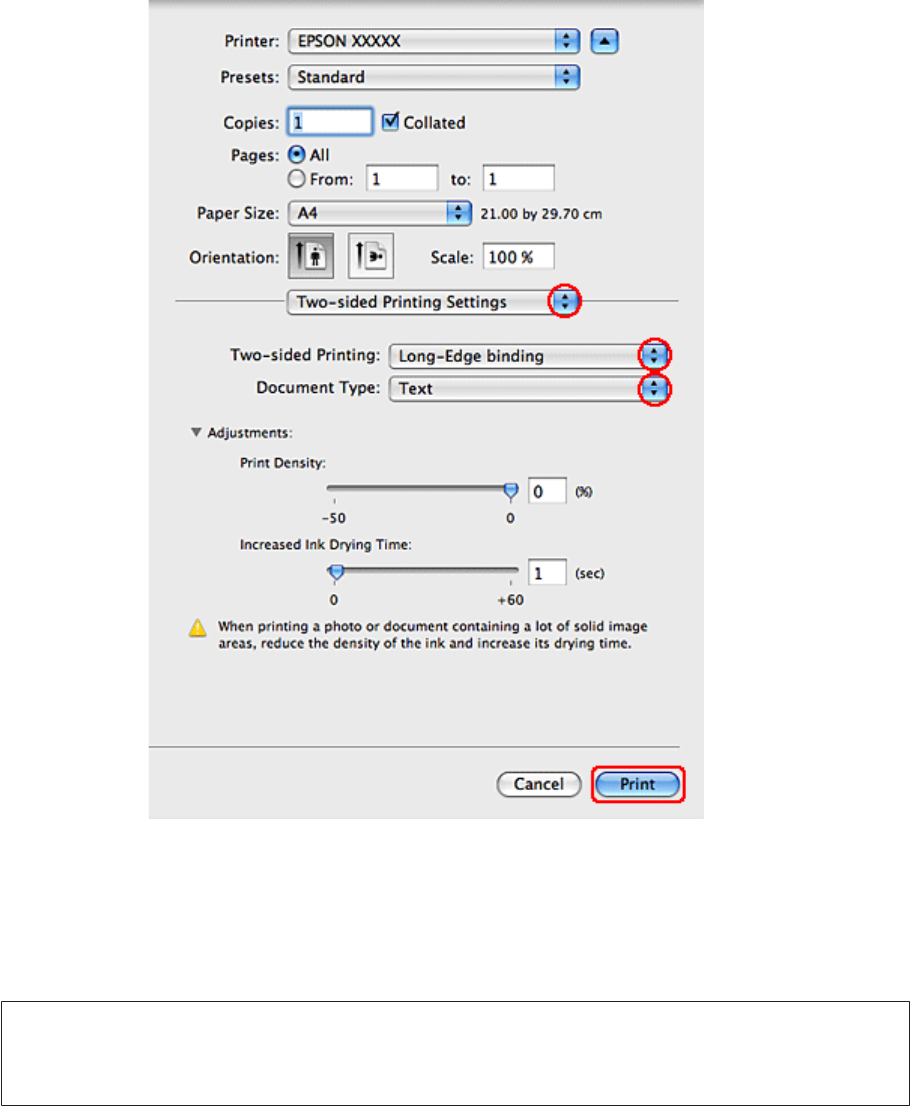Click the Copies input field
Screen dimensions: 910x1107
click(330, 122)
